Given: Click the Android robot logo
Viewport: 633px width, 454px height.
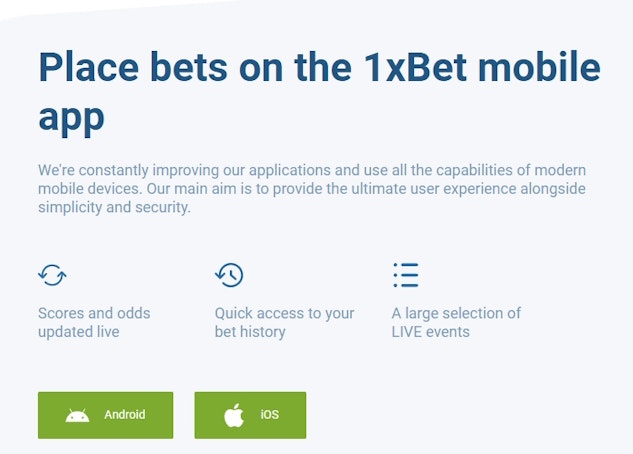Looking at the screenshot, I should point(77,415).
